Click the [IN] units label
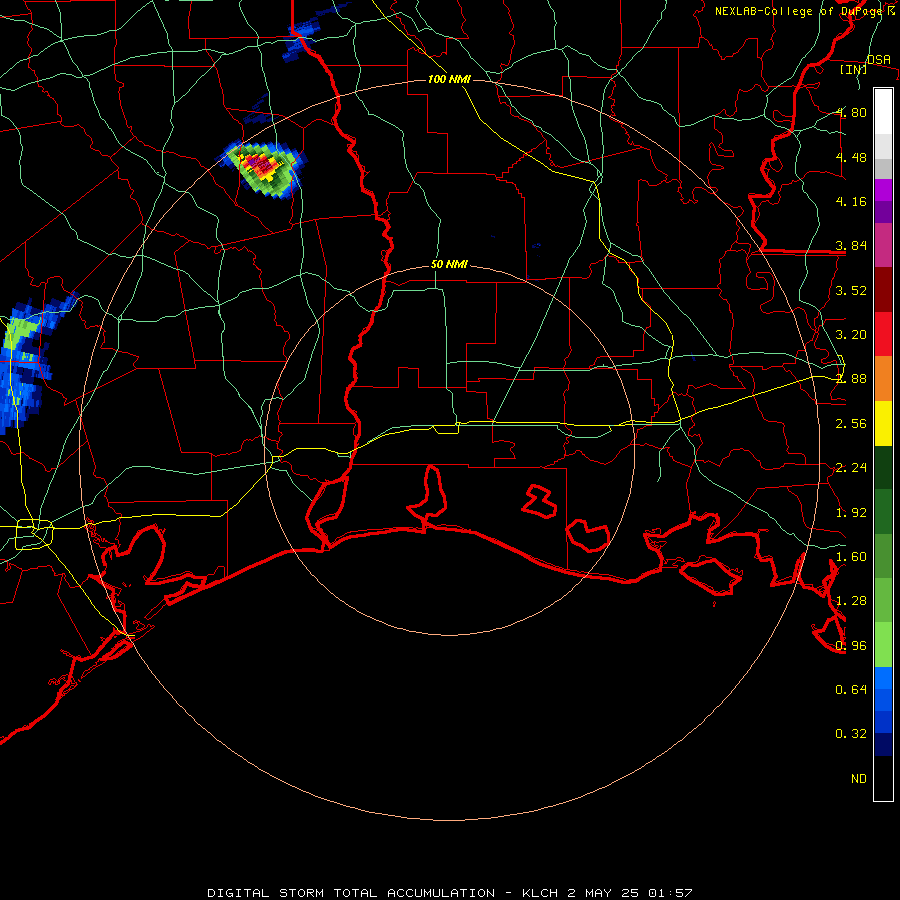The width and height of the screenshot is (900, 900). (x=854, y=69)
